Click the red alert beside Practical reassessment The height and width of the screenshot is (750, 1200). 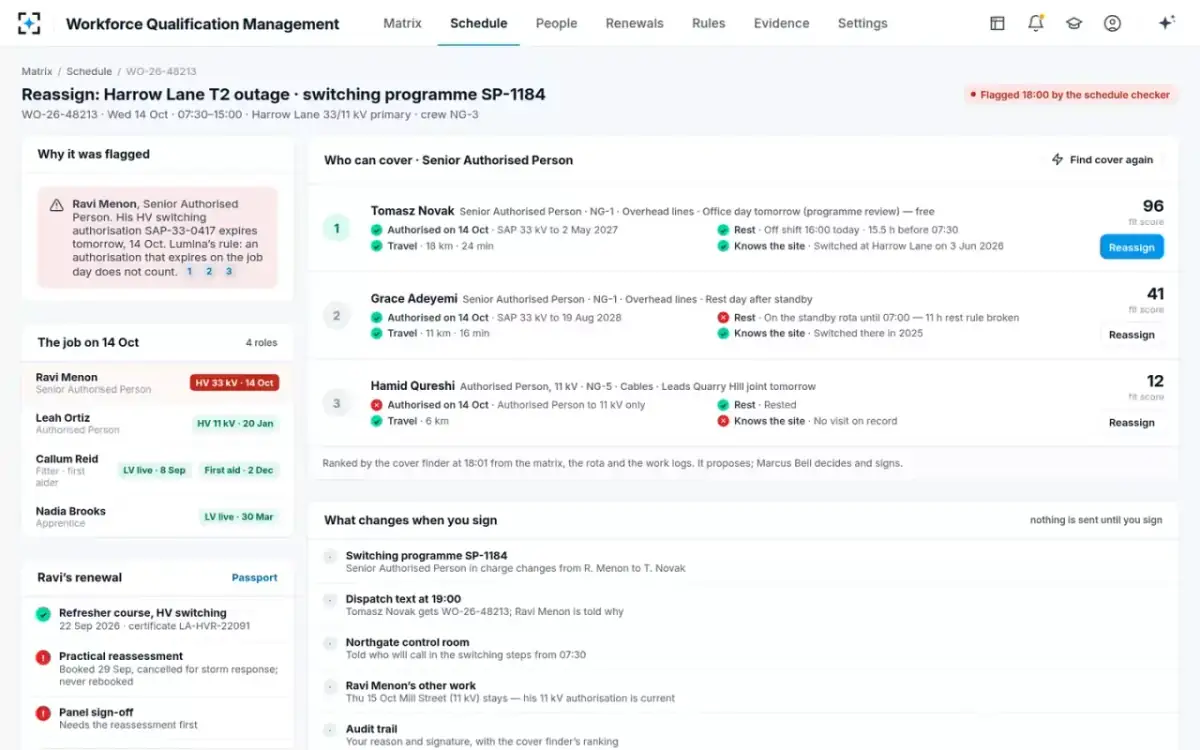pyautogui.click(x=43, y=657)
